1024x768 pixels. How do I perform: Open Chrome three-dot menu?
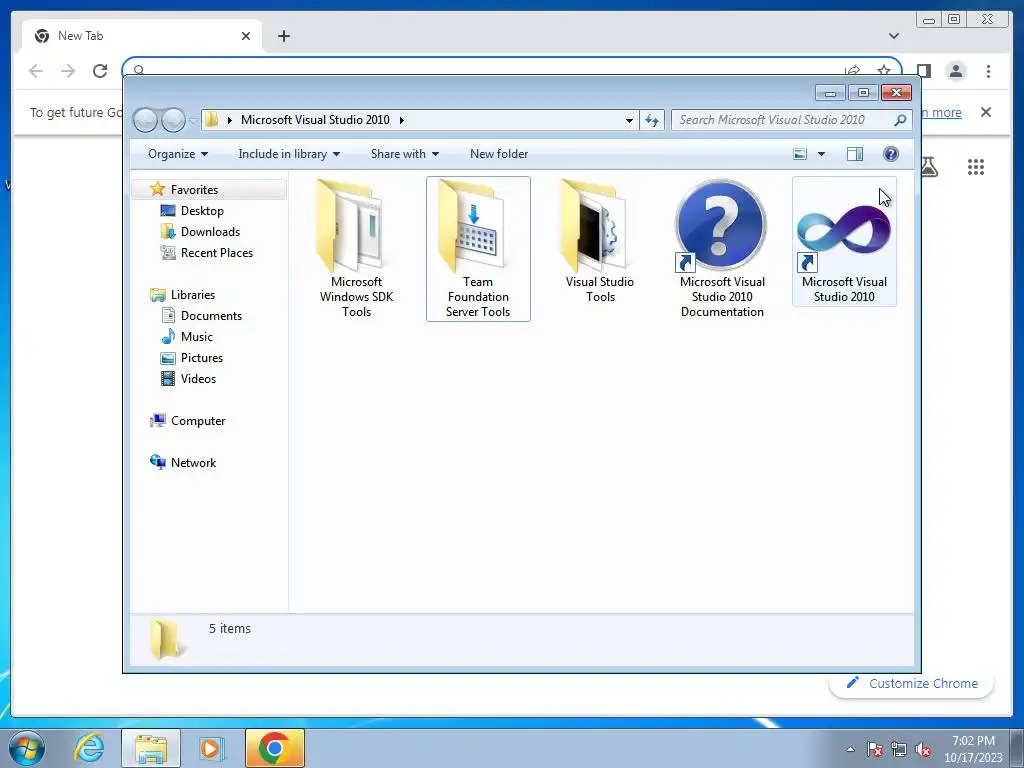988,71
